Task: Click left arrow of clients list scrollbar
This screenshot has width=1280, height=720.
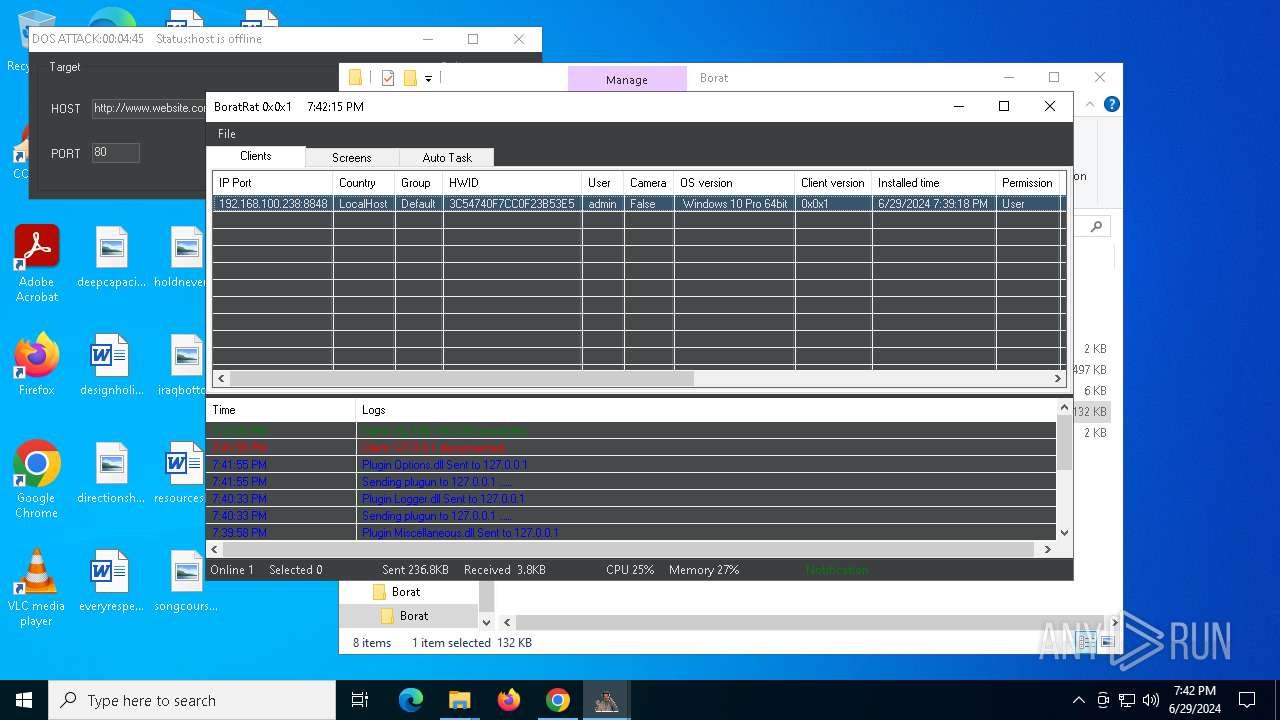Action: pos(221,379)
